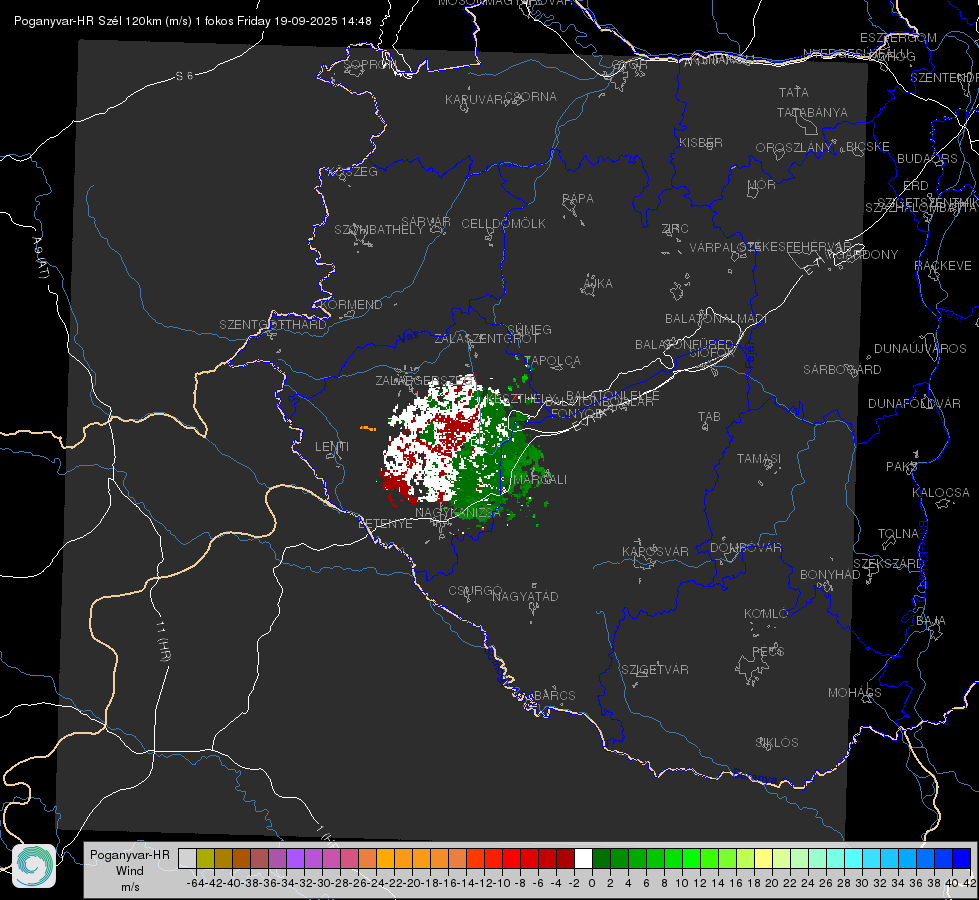This screenshot has width=979, height=900.
Task: Pick the dark green swatch between 0 and 2
Action: coord(601,858)
